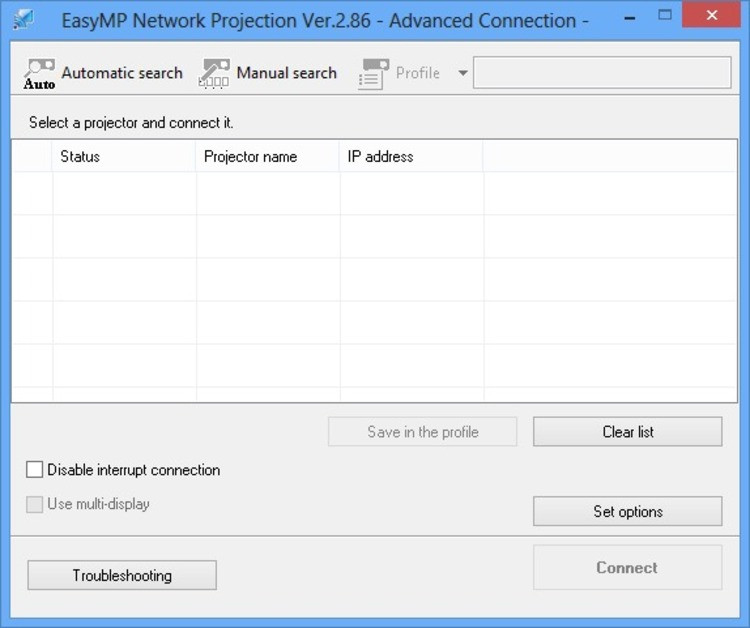Focus the profile search text field
Screen dimensions: 750x628
click(x=602, y=73)
